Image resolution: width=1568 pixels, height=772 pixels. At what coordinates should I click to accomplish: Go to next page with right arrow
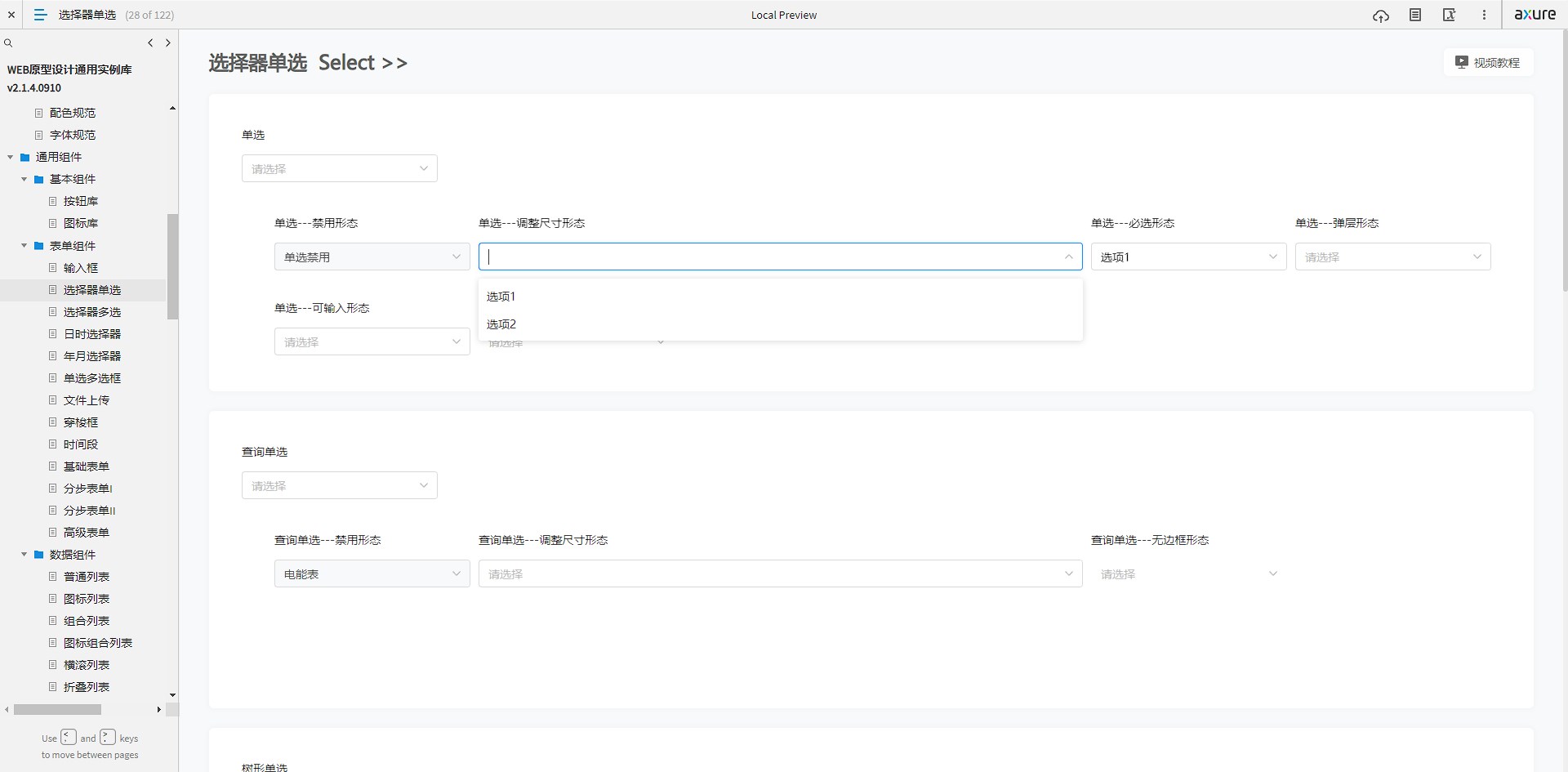pyautogui.click(x=168, y=43)
